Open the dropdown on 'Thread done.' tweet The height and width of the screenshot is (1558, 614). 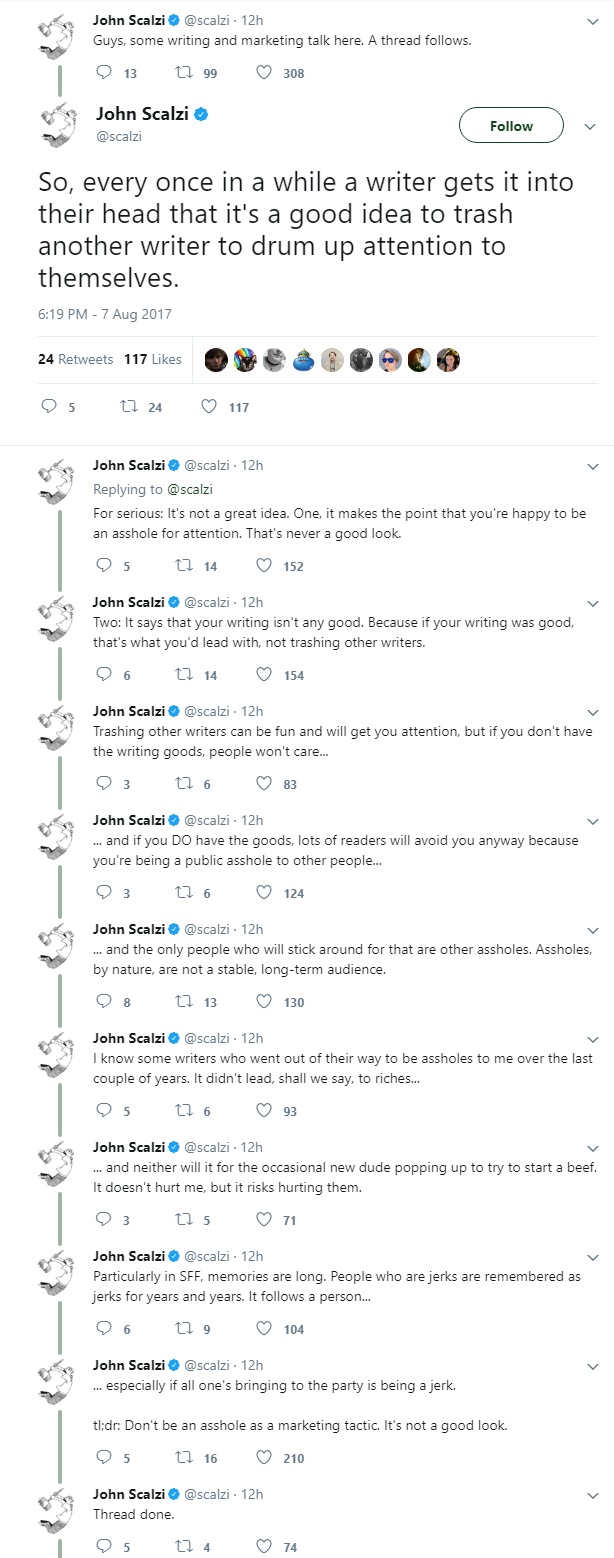594,1494
